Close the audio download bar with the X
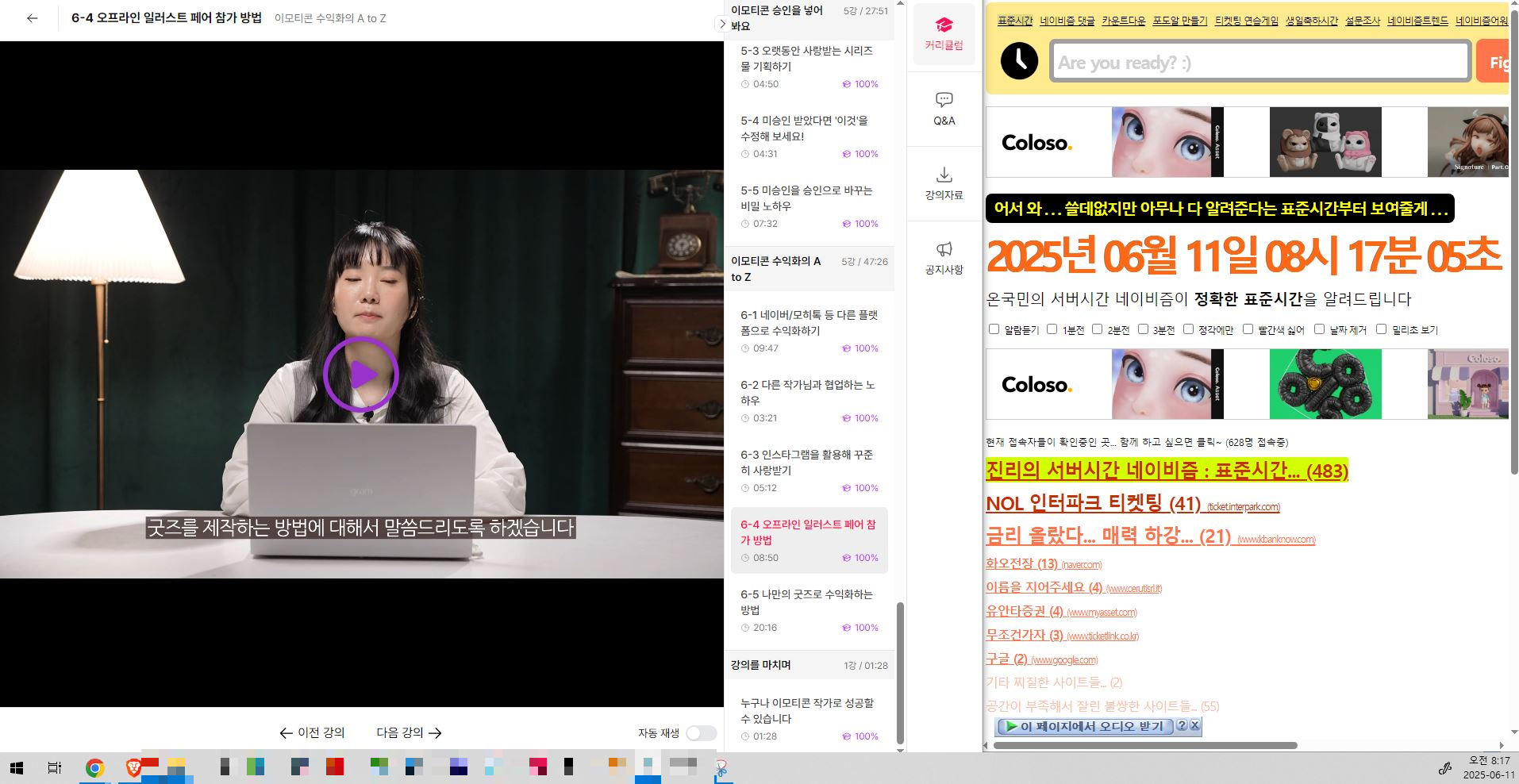Viewport: 1519px width, 784px height. 1194,725
